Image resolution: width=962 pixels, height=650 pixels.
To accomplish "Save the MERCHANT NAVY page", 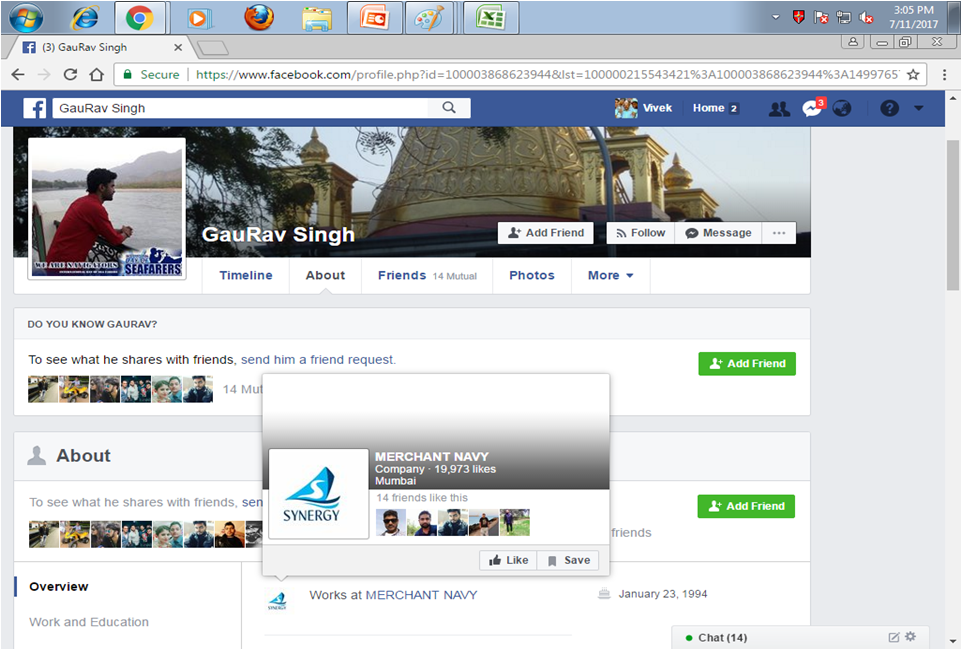I will 568,560.
